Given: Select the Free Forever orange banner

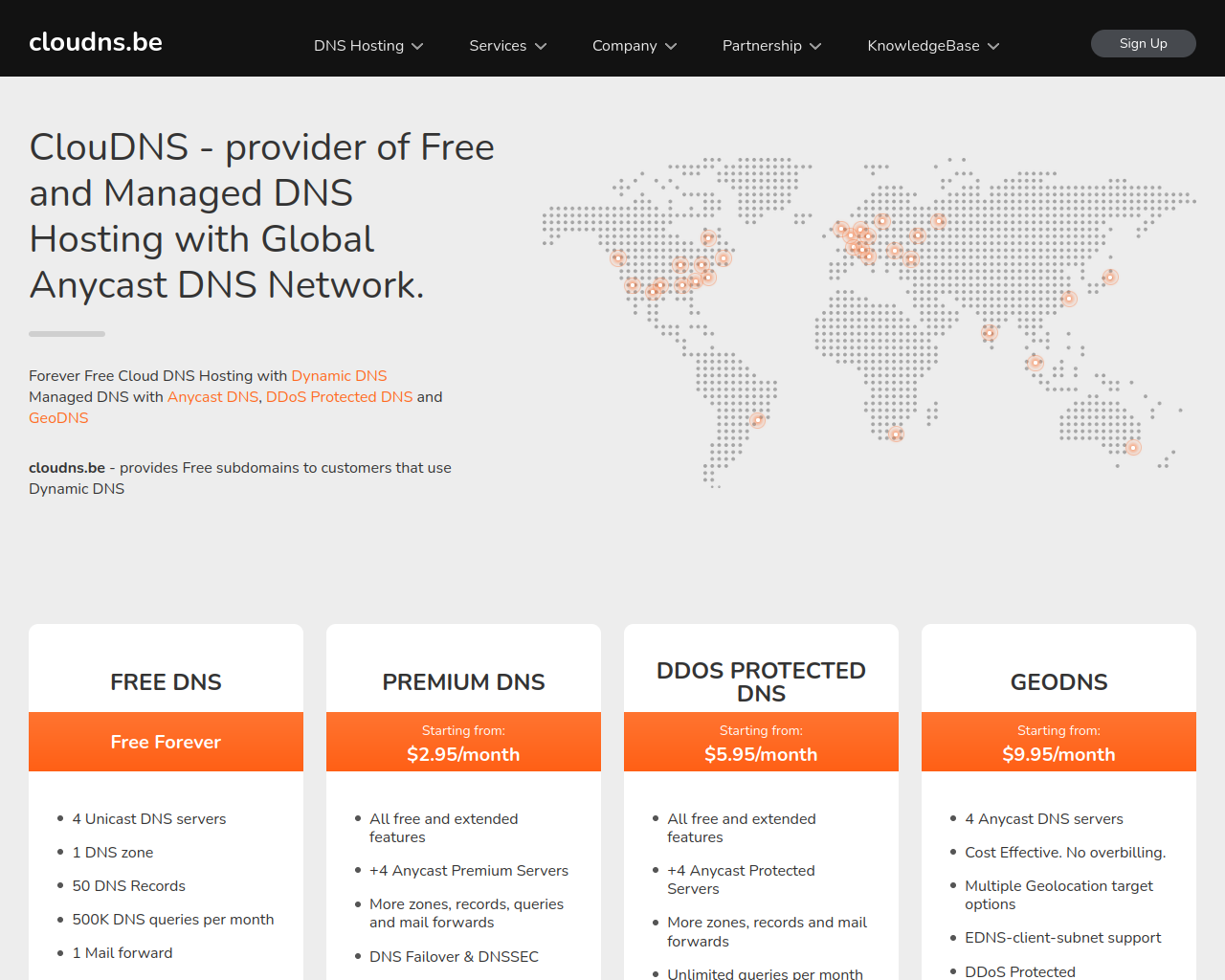Looking at the screenshot, I should tap(166, 742).
